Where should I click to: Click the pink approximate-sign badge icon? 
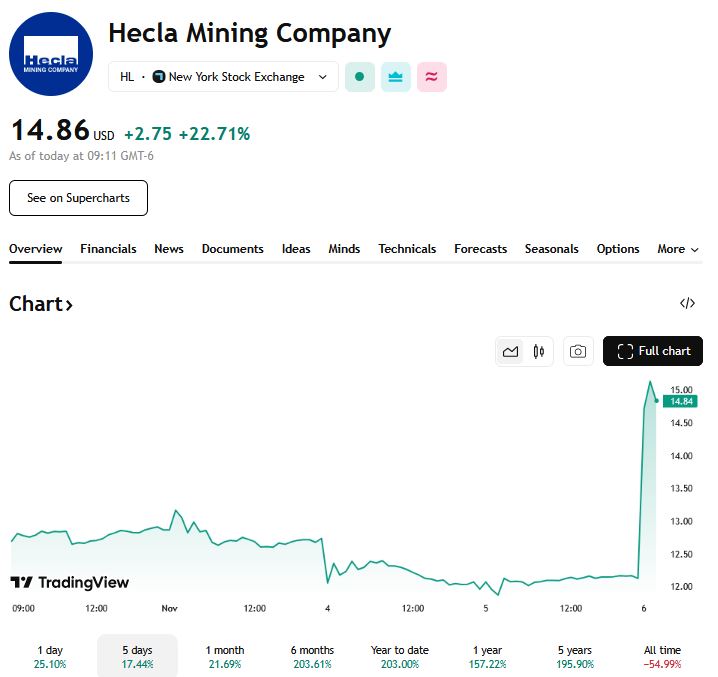pos(432,77)
